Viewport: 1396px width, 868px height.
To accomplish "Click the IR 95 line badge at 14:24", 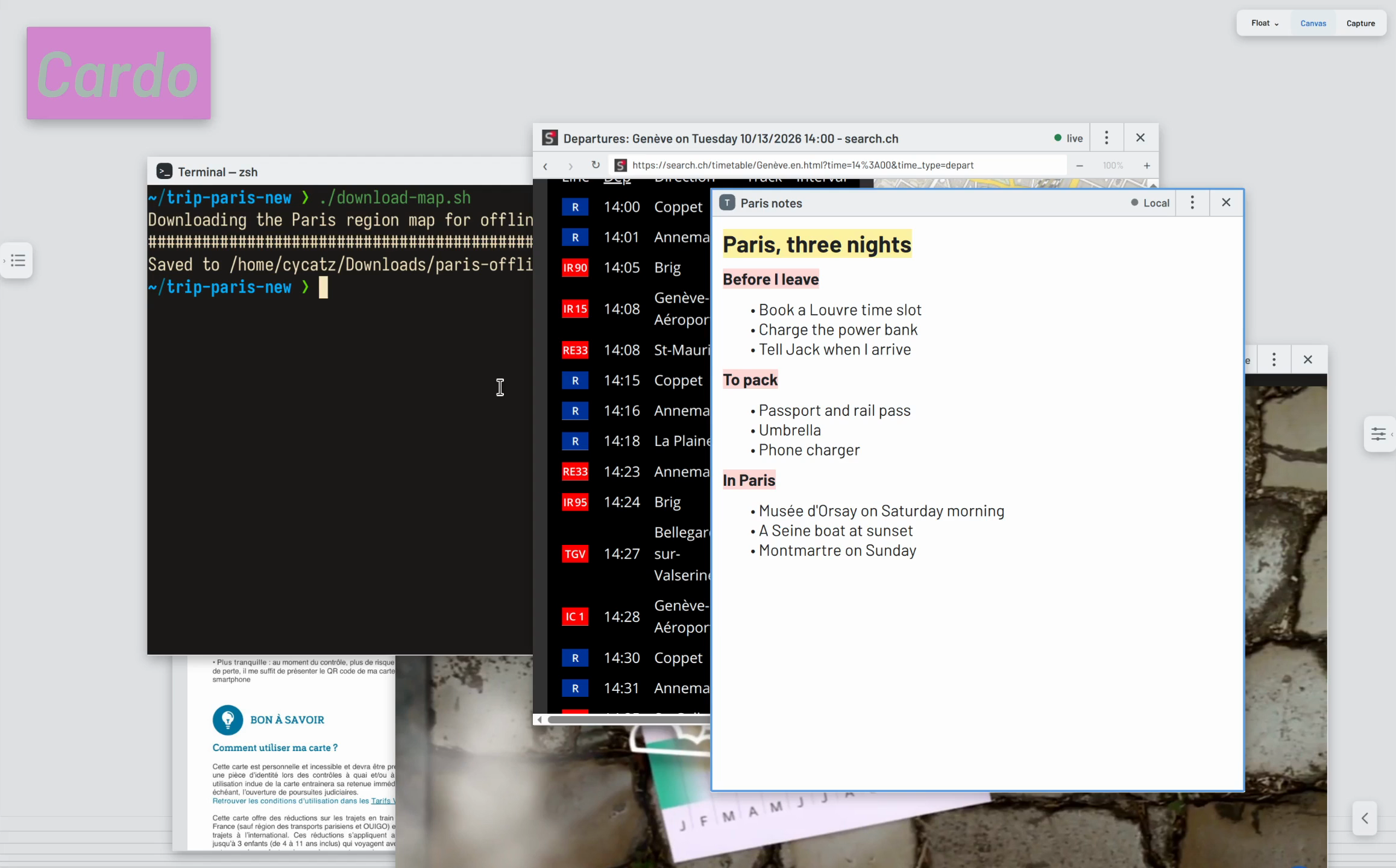I will (x=575, y=502).
